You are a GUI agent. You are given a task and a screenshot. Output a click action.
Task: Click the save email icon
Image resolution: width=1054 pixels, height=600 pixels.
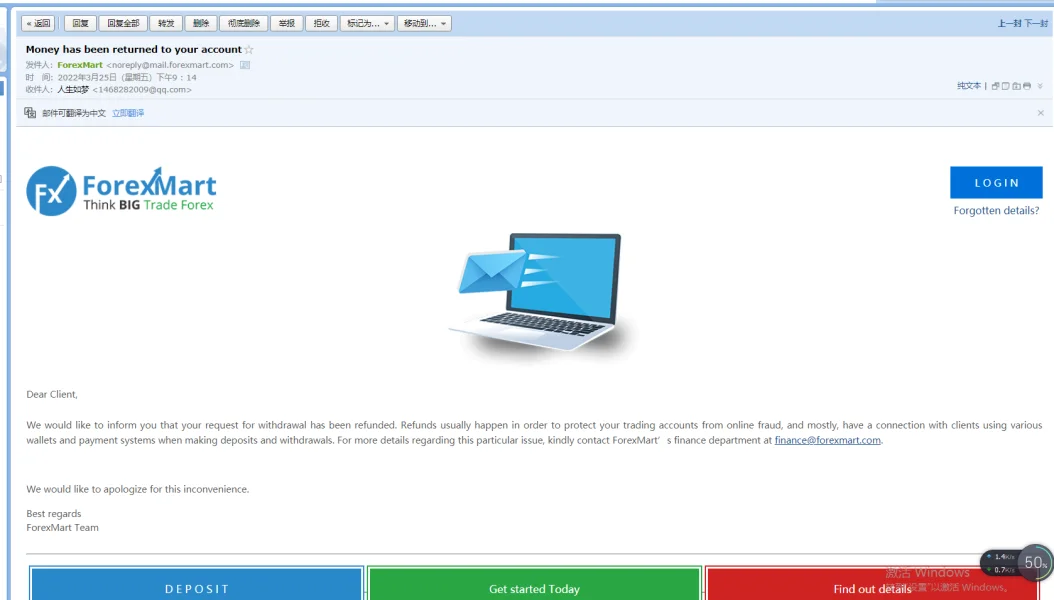(1016, 86)
